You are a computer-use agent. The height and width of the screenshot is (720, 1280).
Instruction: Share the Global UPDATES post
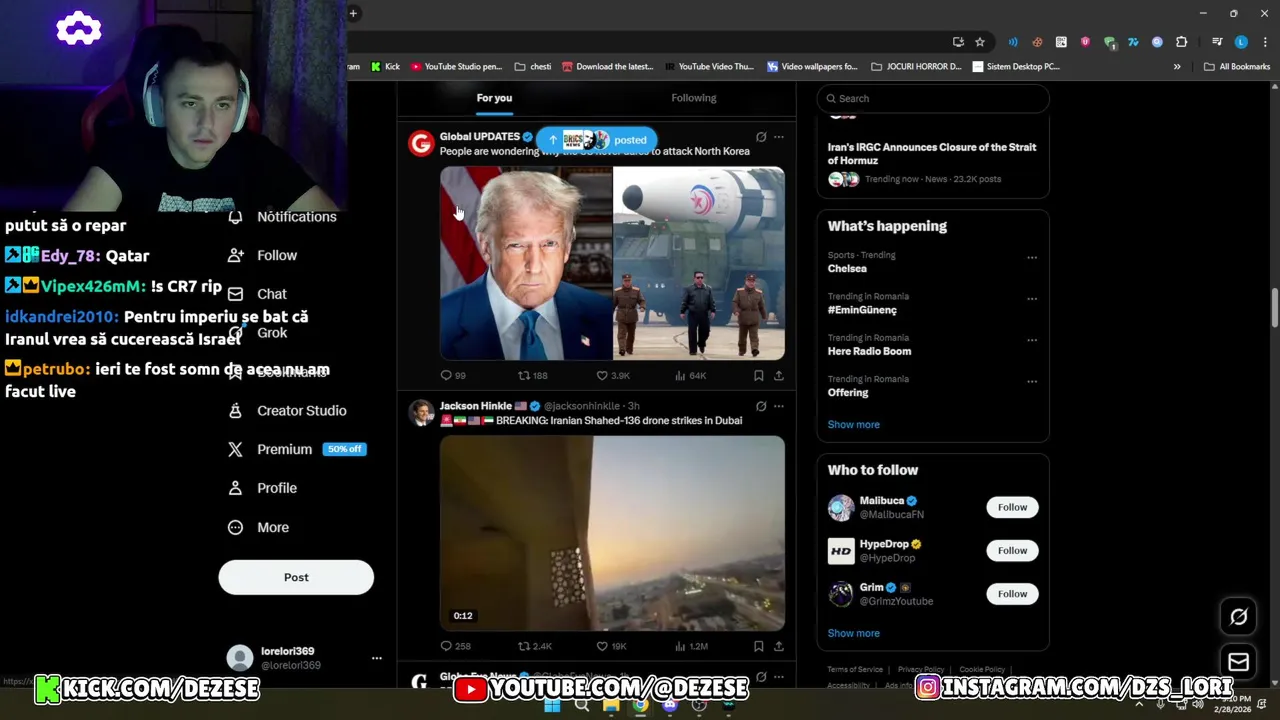(779, 376)
